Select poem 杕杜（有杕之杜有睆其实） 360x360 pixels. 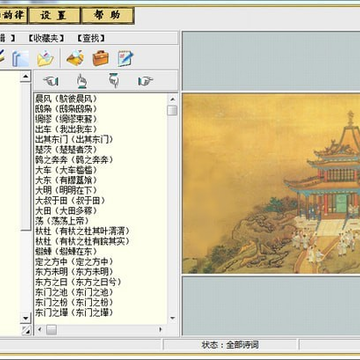click(82, 241)
